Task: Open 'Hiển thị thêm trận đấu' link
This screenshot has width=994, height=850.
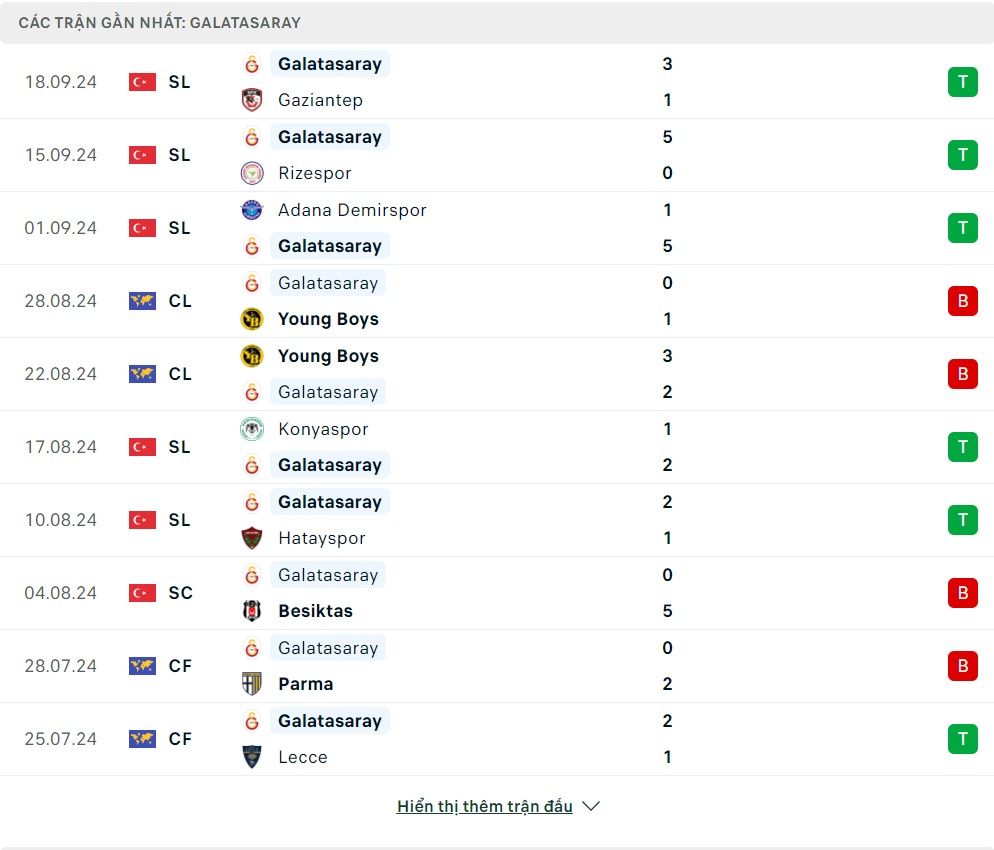Action: (484, 806)
